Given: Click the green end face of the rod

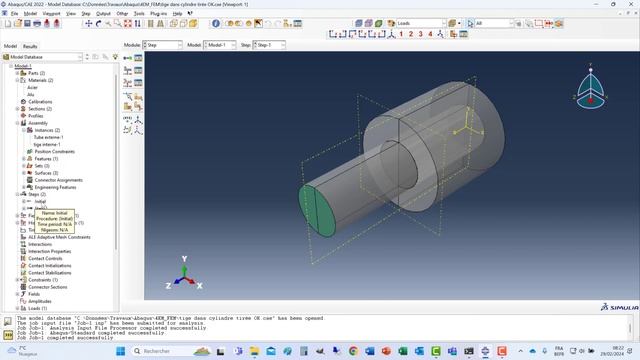Looking at the screenshot, I should point(317,211).
